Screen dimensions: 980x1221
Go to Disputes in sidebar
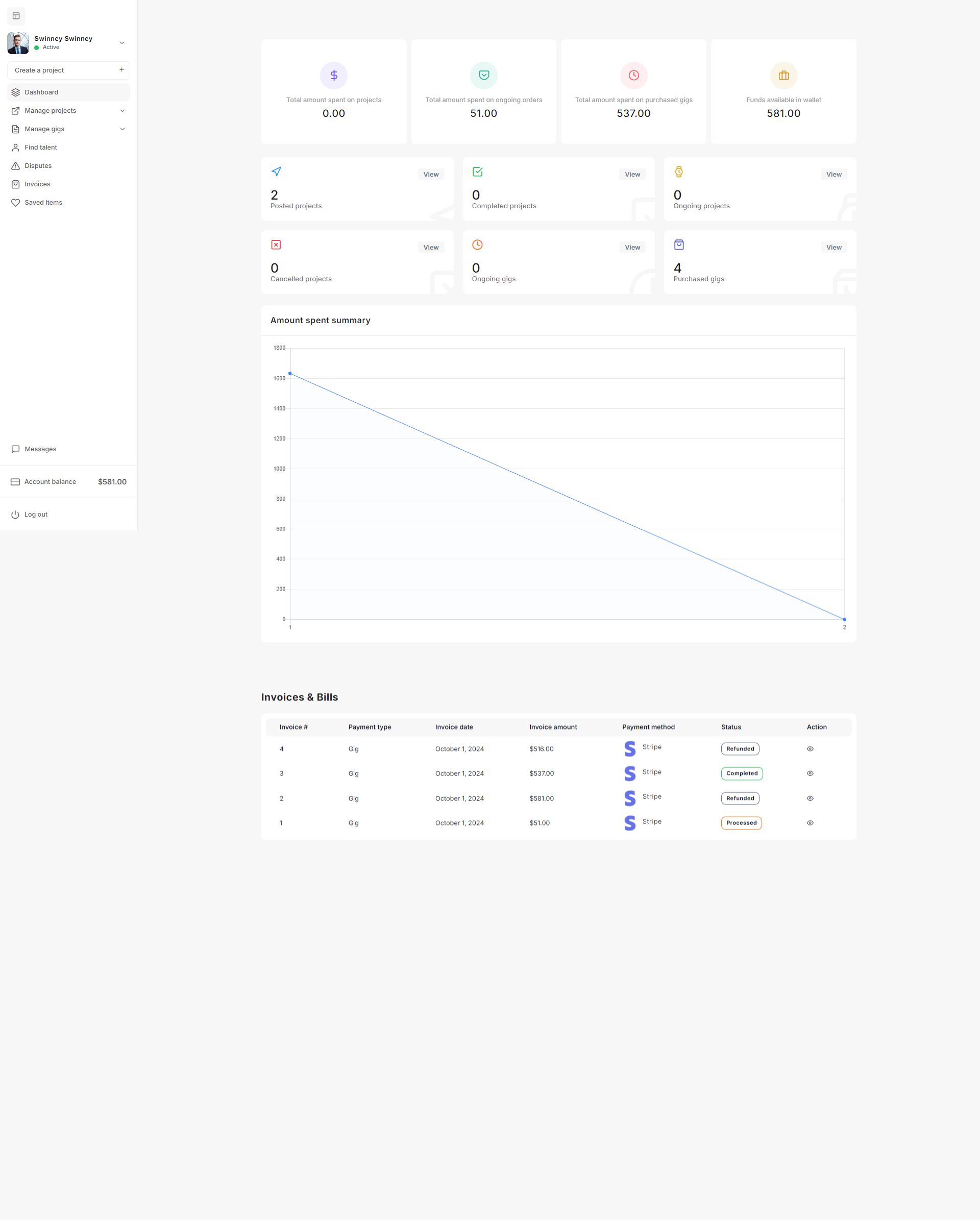point(38,166)
